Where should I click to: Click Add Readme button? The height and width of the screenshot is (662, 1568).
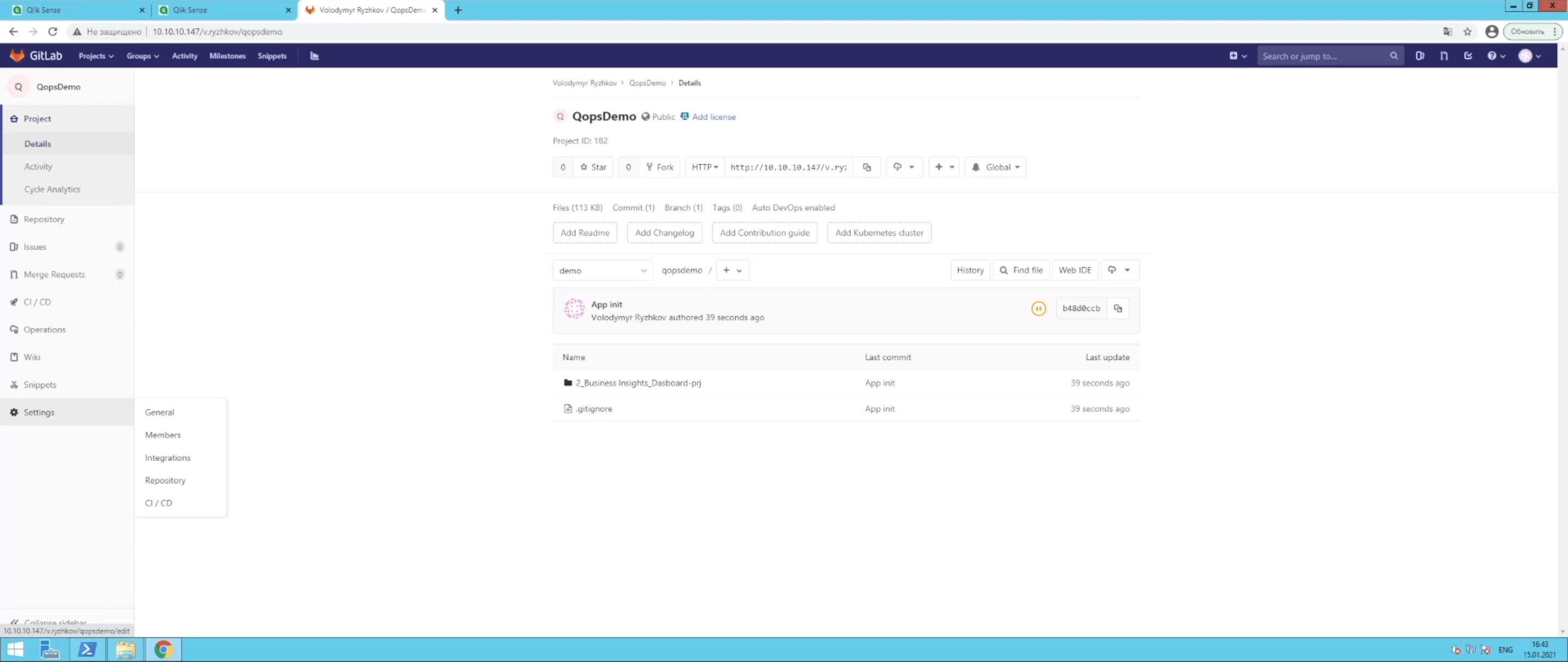tap(585, 232)
